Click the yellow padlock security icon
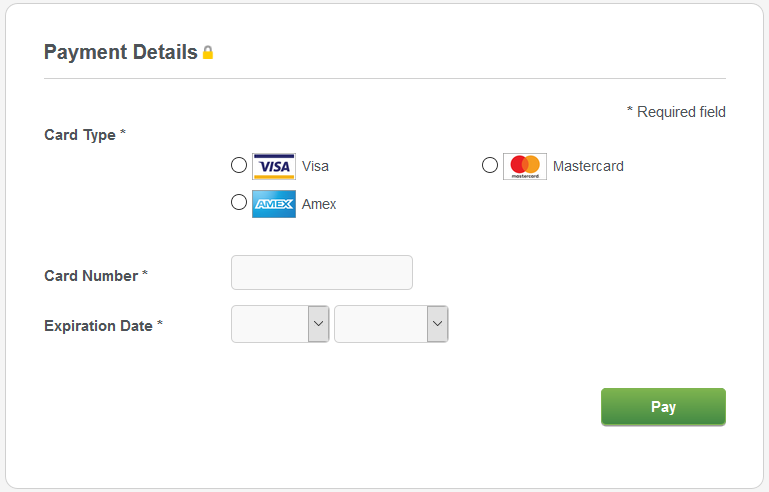The width and height of the screenshot is (769, 492). click(x=208, y=52)
